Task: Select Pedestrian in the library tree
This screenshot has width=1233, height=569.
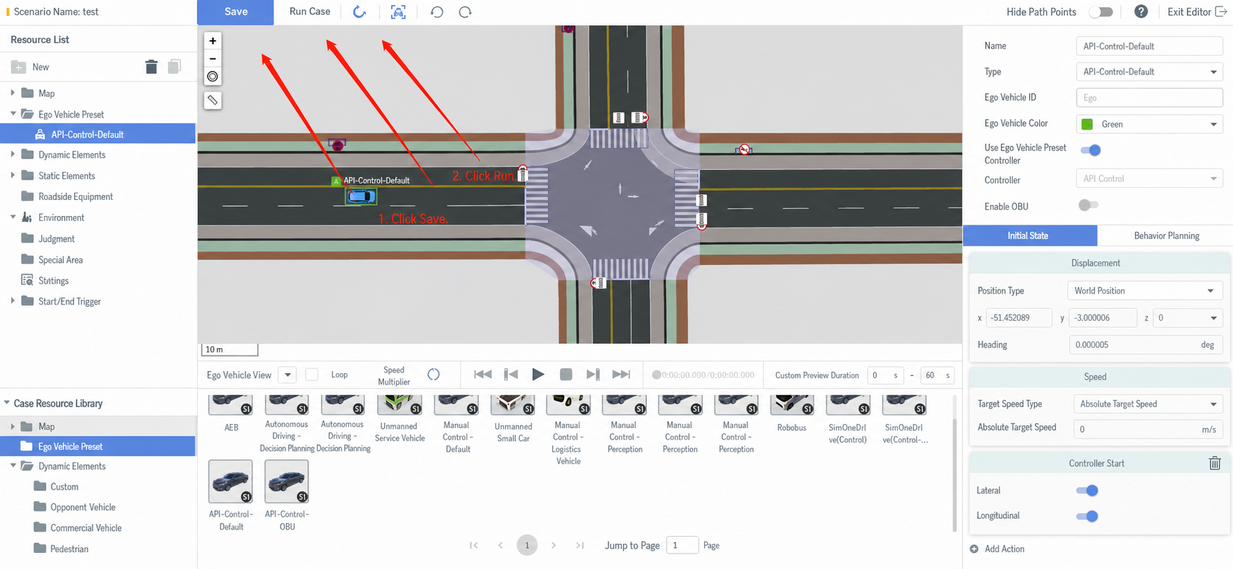Action: (69, 549)
